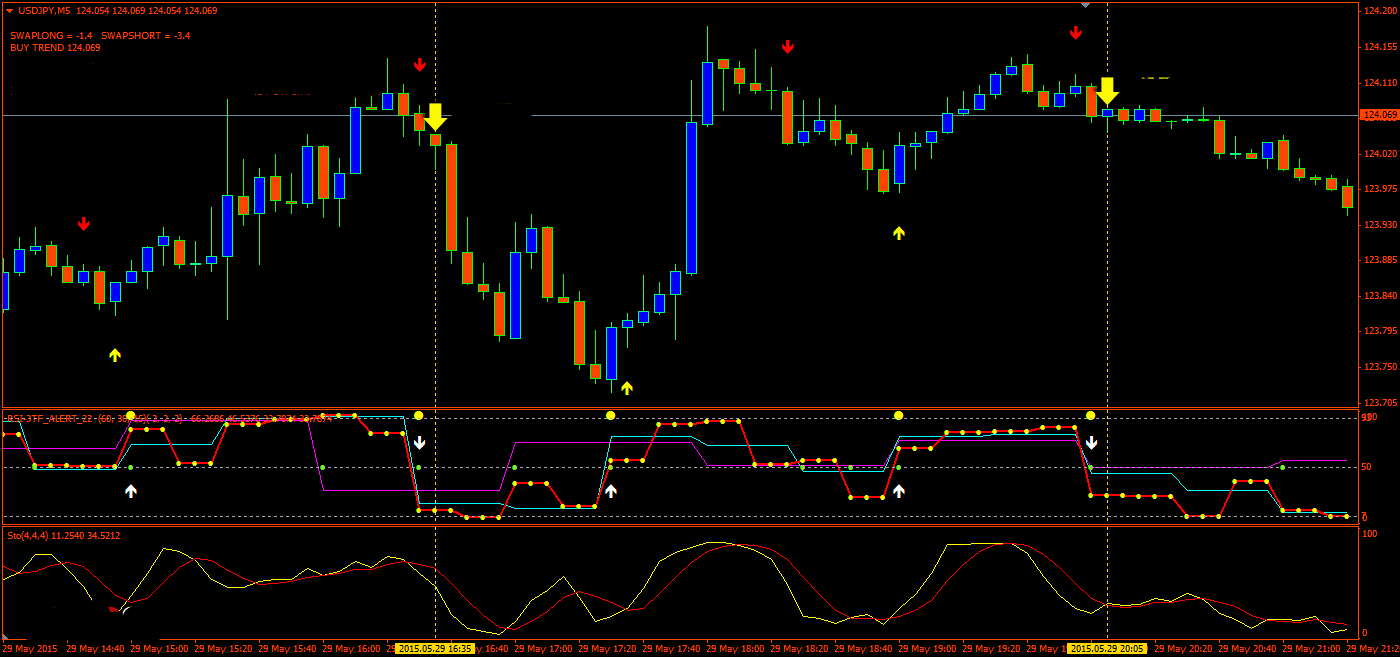Image resolution: width=1400 pixels, height=657 pixels.
Task: Open the USDJPY,M5 chart dropdown triangle
Action: tap(9, 10)
